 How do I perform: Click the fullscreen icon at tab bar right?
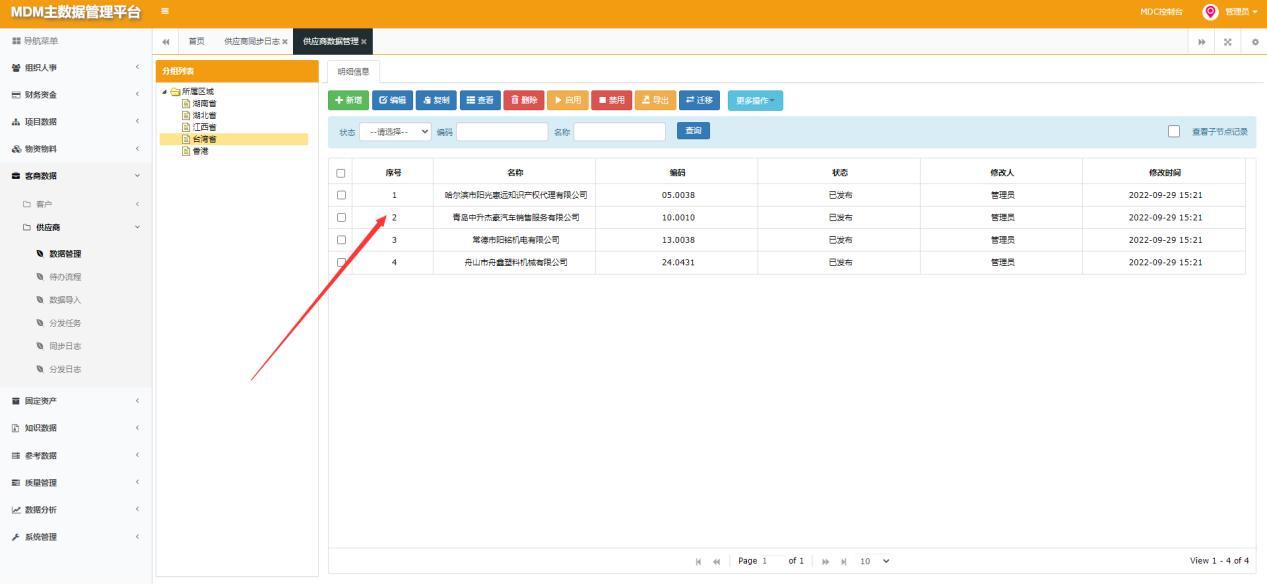[1228, 41]
